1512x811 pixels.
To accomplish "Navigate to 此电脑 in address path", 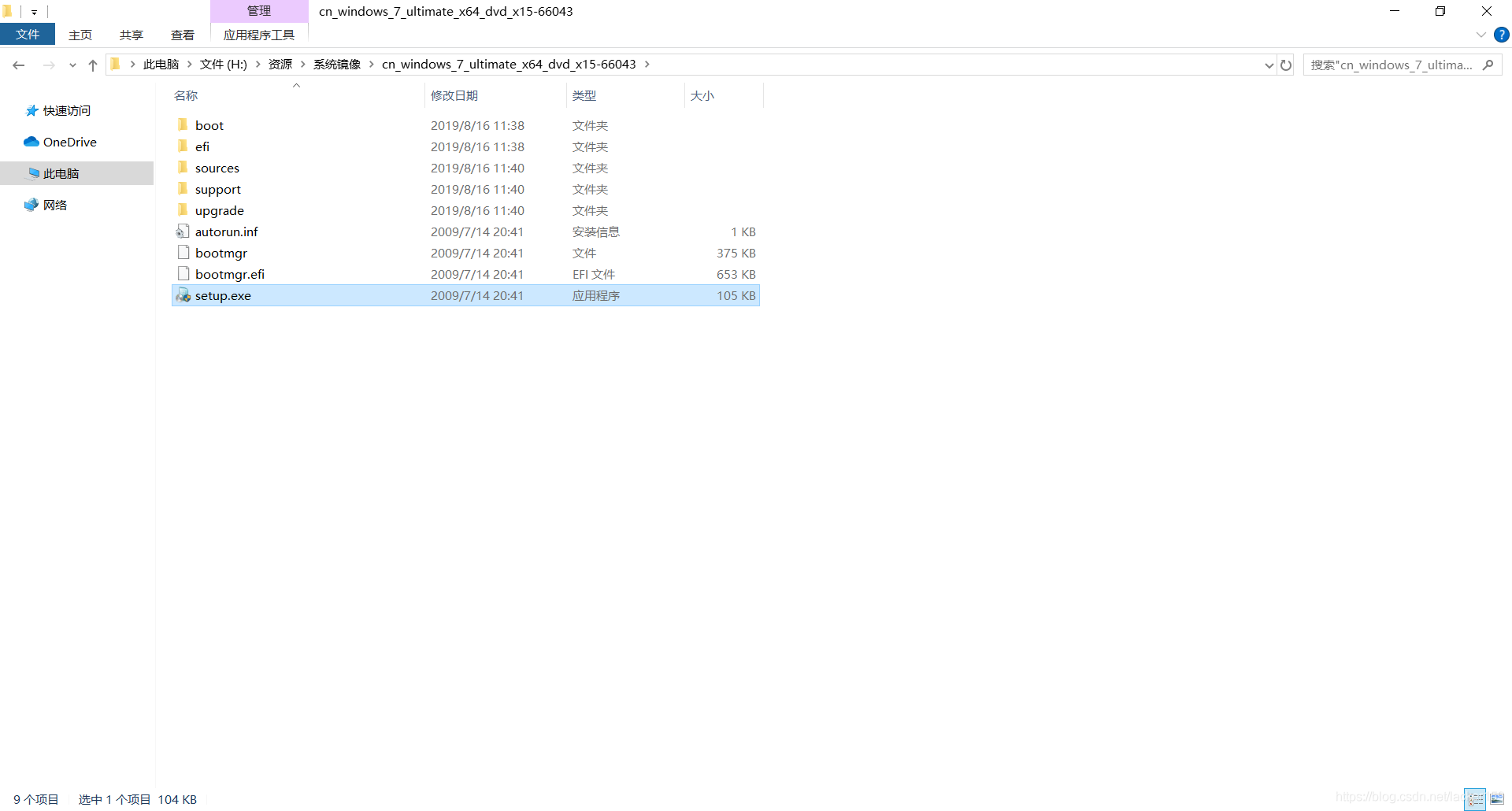I will [x=161, y=65].
